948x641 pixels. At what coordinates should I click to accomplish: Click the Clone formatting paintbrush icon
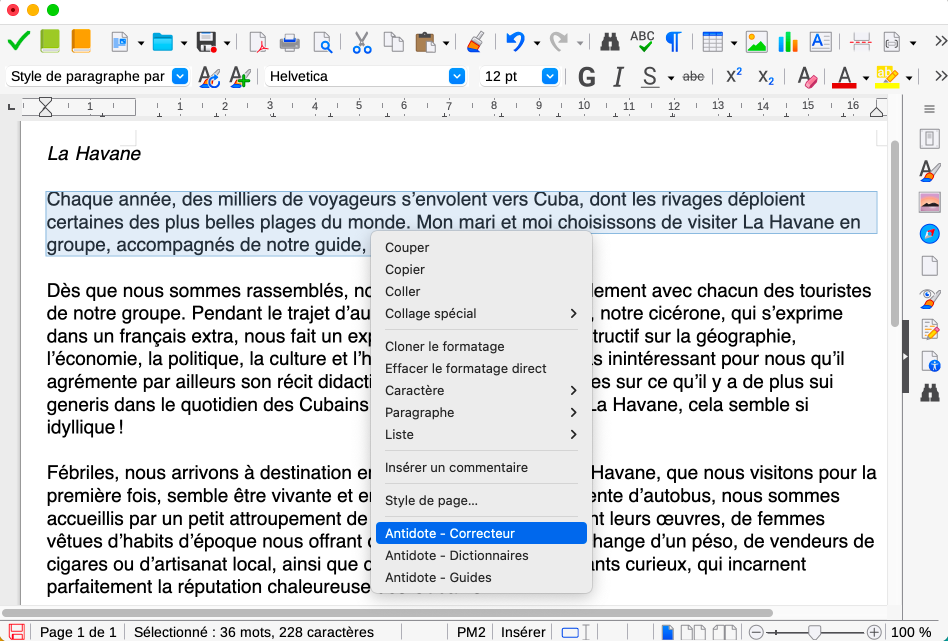(x=476, y=42)
